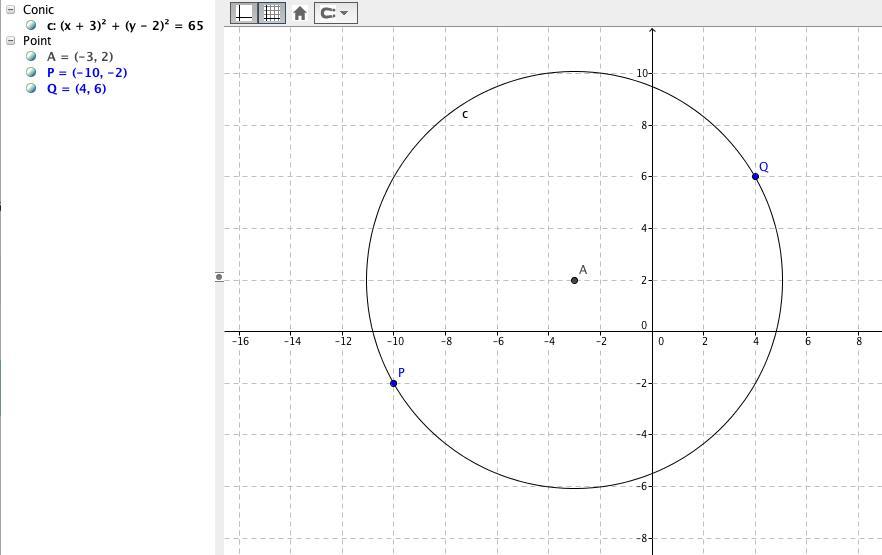Toggle the grid display button
This screenshot has height=555, width=882.
click(272, 13)
